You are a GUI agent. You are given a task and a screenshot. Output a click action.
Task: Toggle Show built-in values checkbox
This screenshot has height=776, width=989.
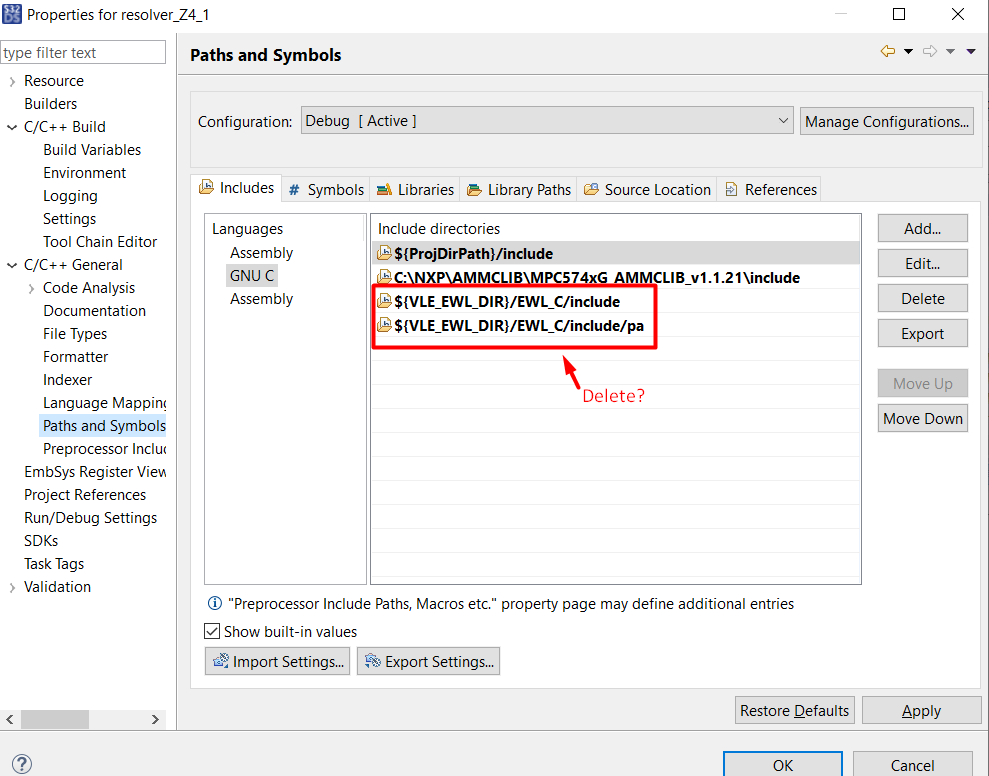[x=212, y=631]
